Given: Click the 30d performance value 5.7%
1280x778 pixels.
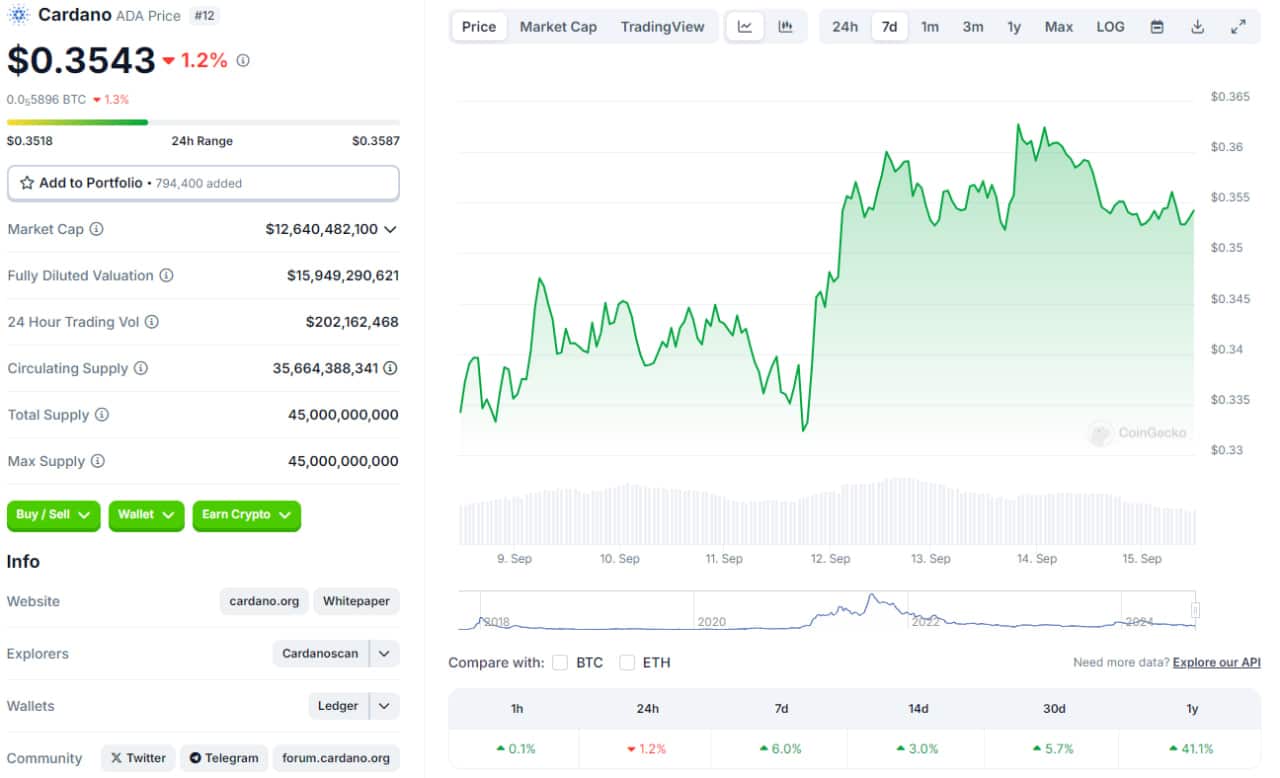Looking at the screenshot, I should click(1054, 748).
